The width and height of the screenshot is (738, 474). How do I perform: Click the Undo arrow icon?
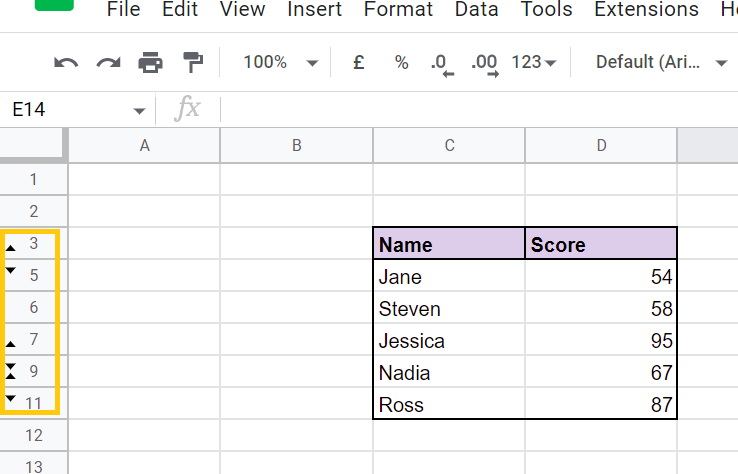point(66,63)
